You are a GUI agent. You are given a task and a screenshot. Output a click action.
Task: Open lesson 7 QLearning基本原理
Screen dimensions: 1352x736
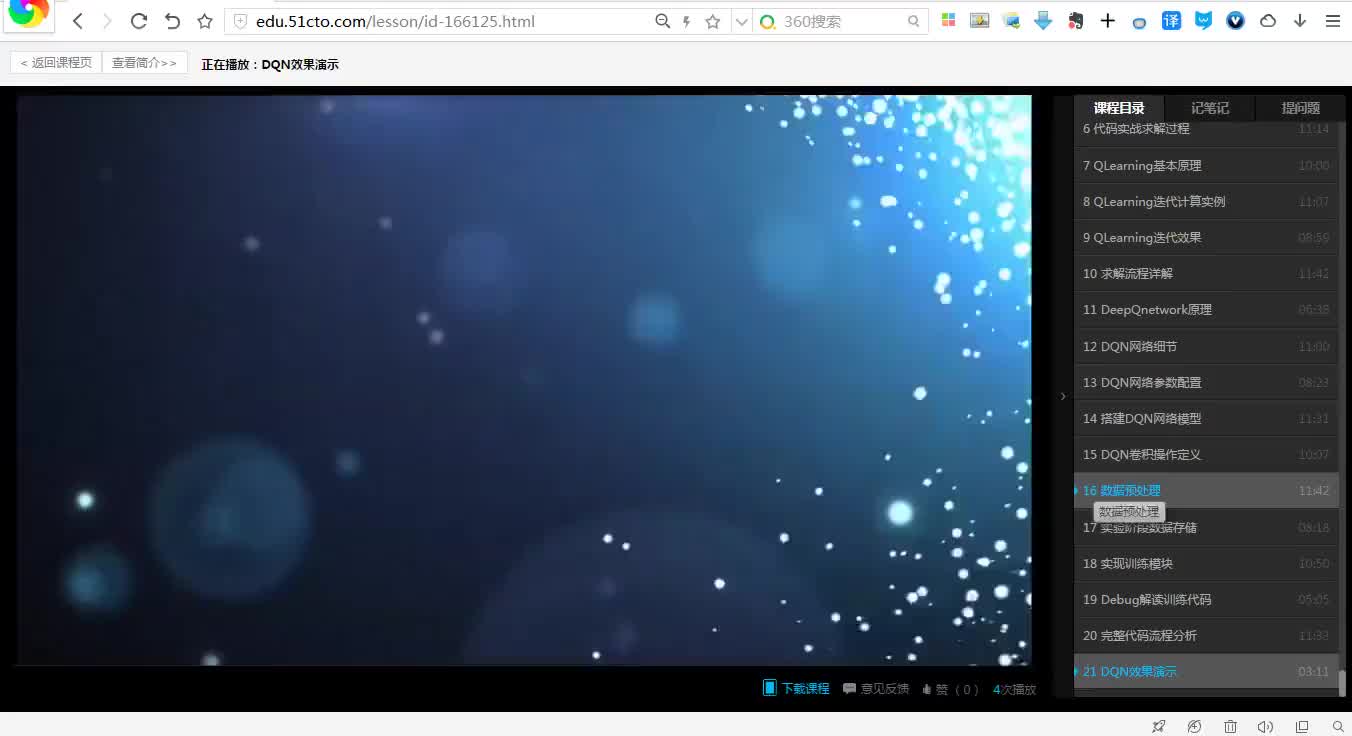(x=1206, y=165)
